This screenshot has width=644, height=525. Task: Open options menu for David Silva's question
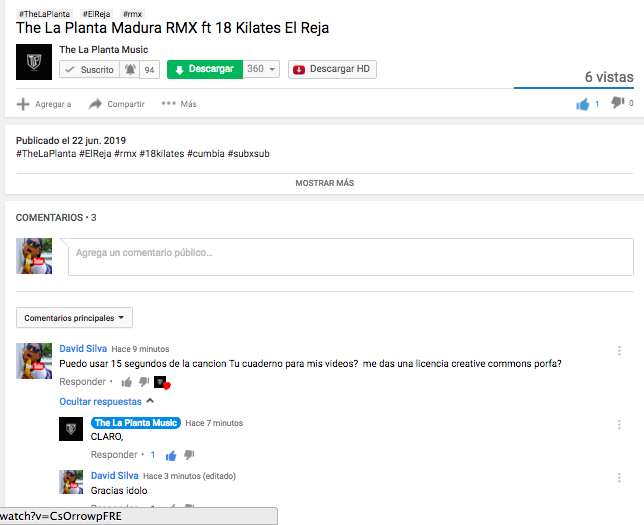tap(619, 350)
